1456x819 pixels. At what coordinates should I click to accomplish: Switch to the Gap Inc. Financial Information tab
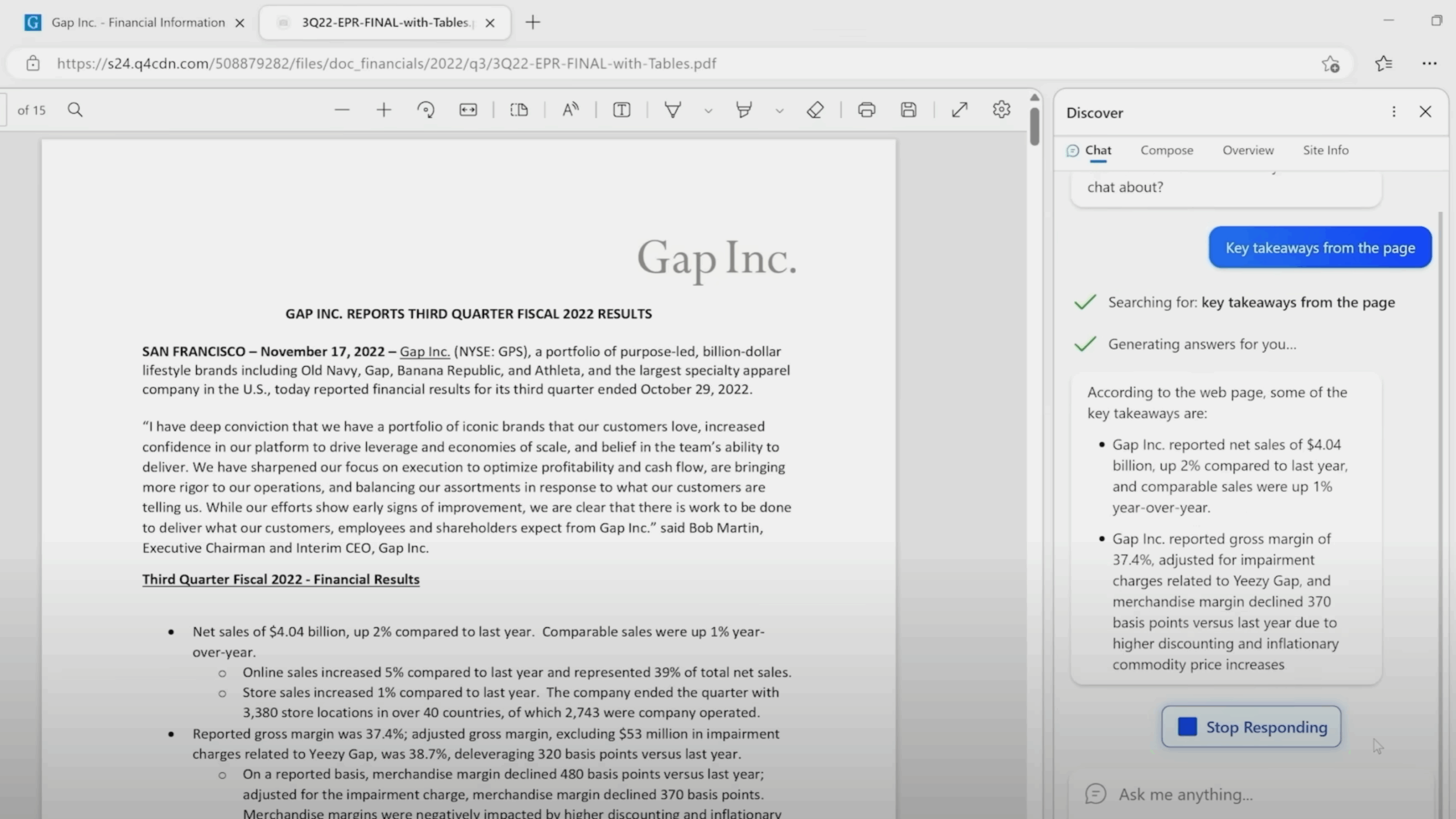[138, 22]
